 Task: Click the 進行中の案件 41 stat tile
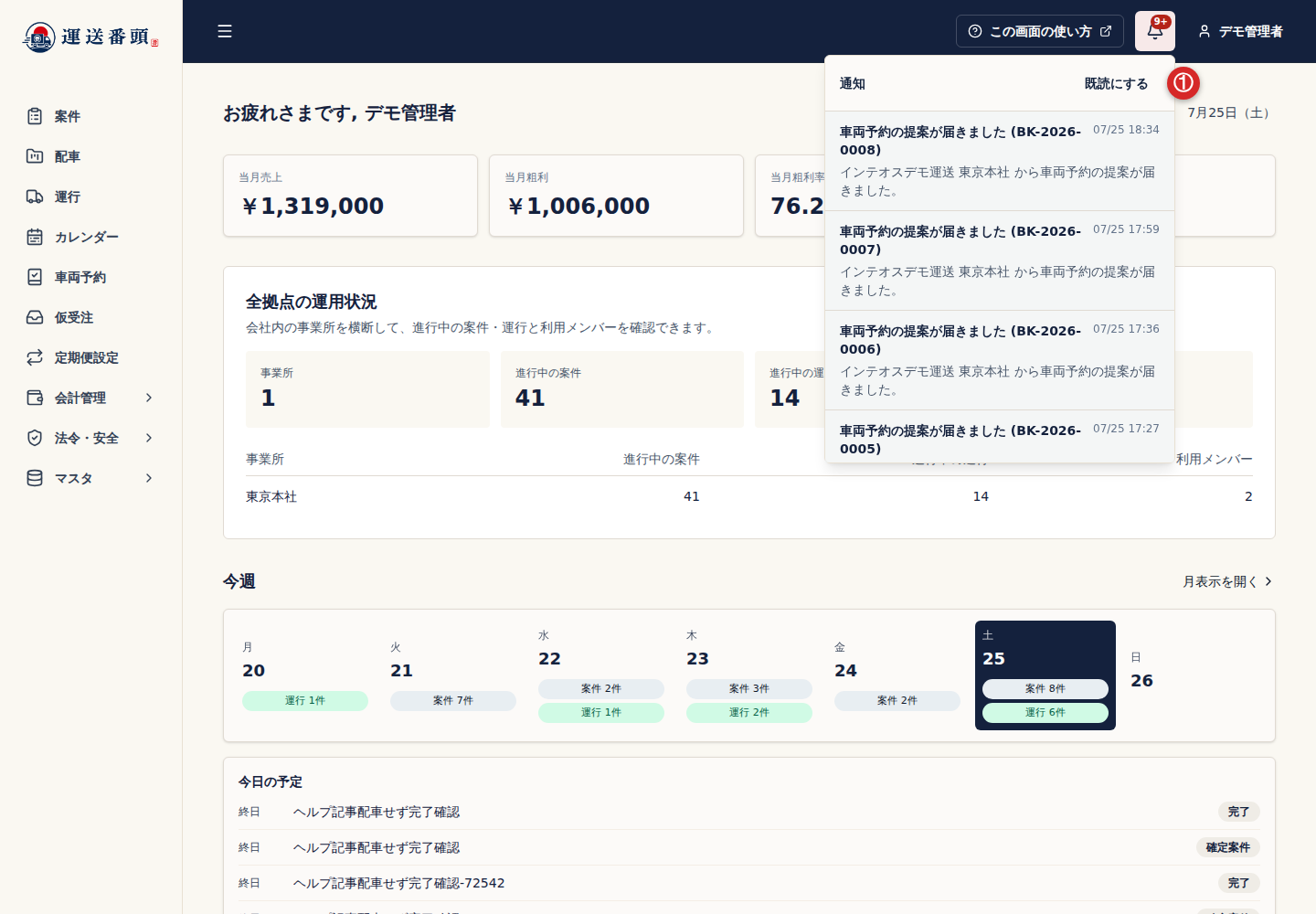pos(622,389)
